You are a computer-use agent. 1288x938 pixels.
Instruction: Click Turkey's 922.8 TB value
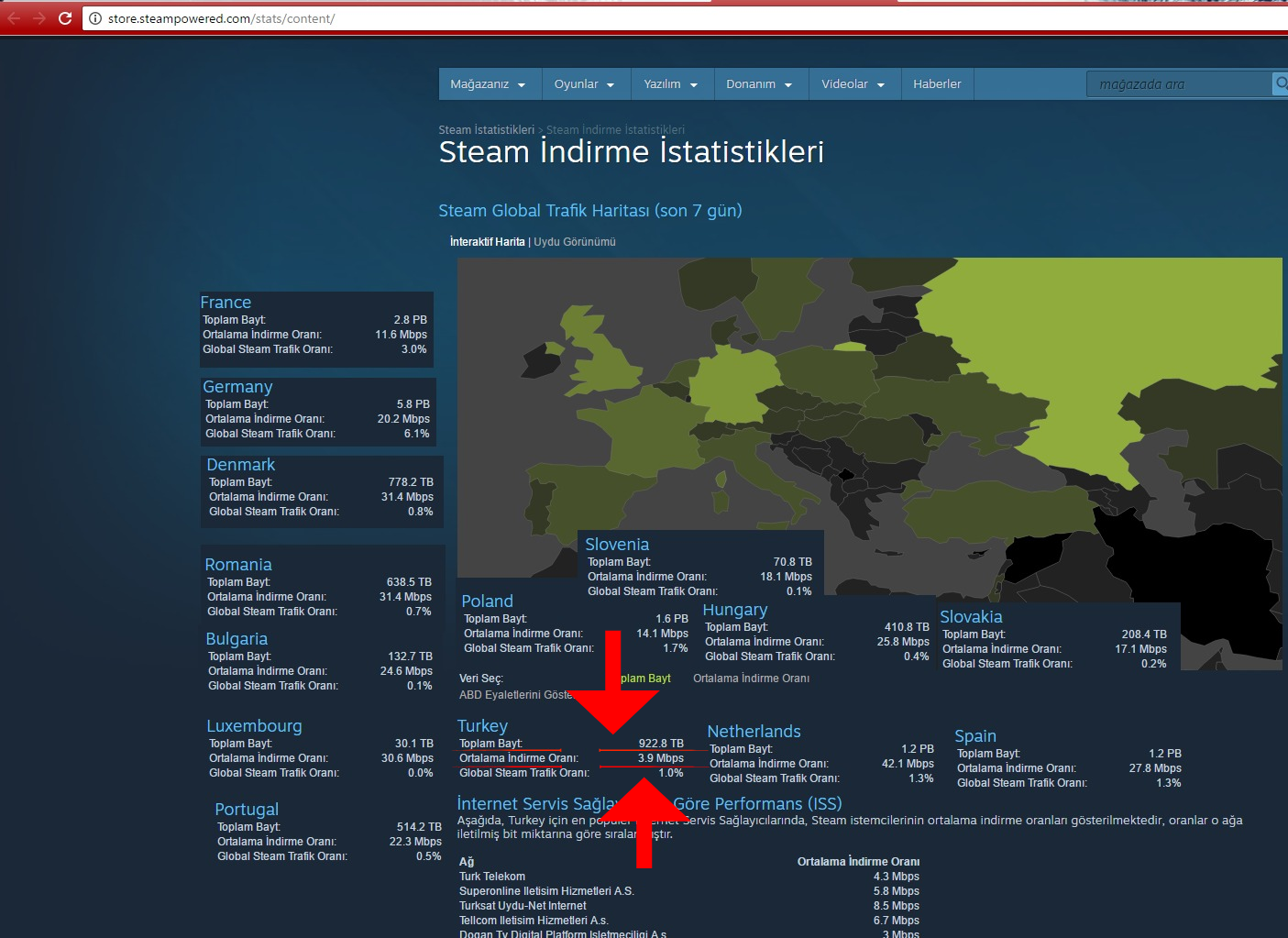tap(661, 744)
